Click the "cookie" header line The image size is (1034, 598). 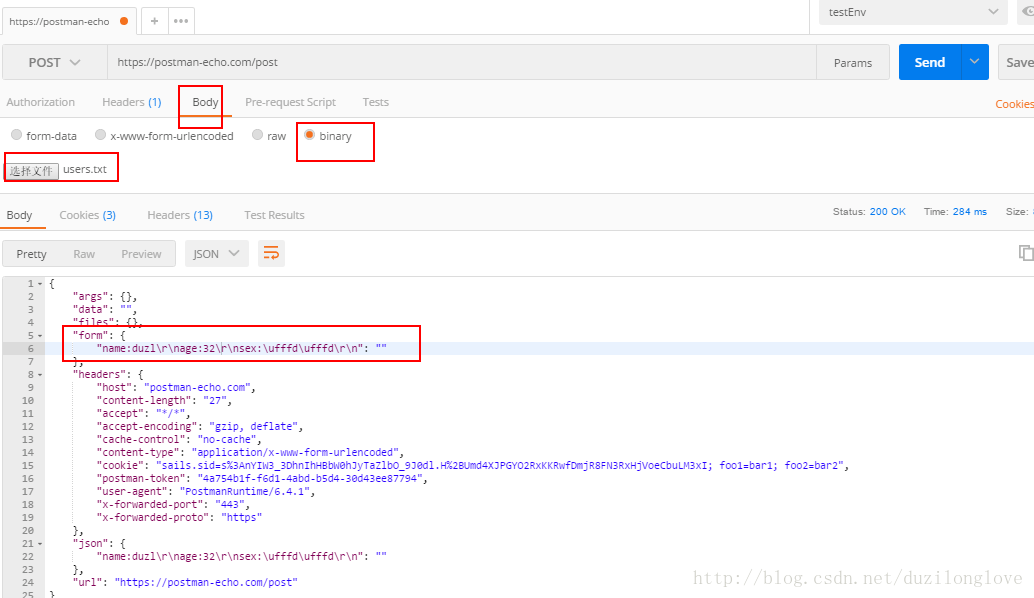(x=473, y=465)
